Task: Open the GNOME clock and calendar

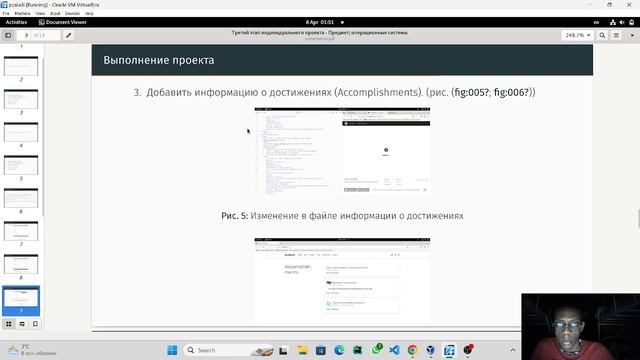Action: coord(320,22)
